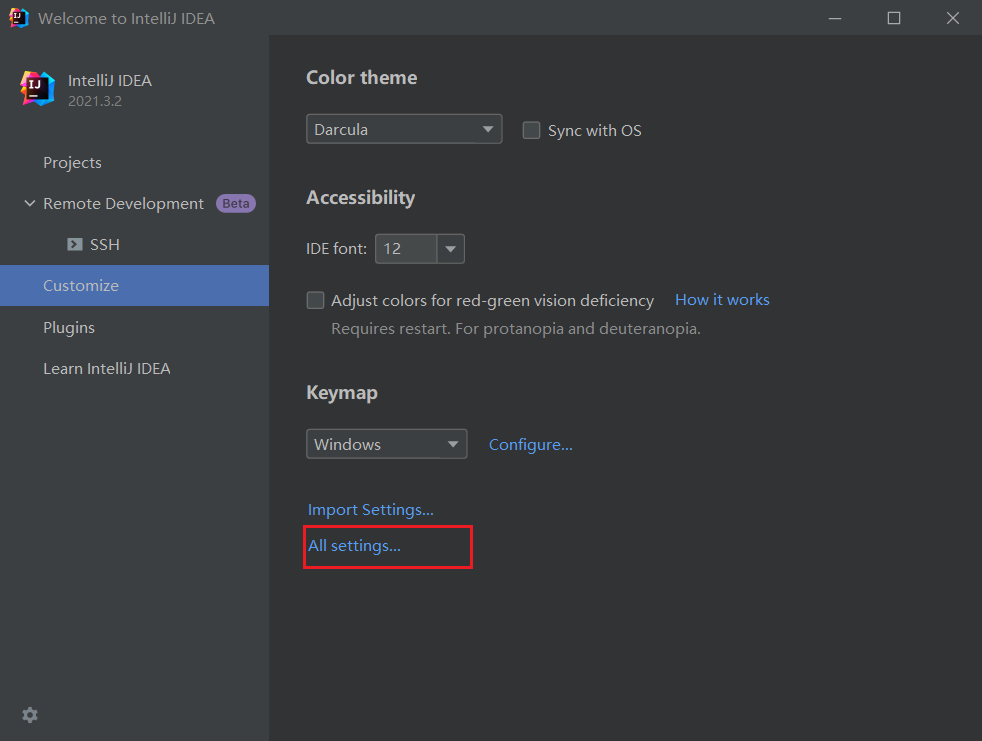This screenshot has width=982, height=741.
Task: Close the Welcome to IntelliJ IDEA window
Action: pos(953,18)
